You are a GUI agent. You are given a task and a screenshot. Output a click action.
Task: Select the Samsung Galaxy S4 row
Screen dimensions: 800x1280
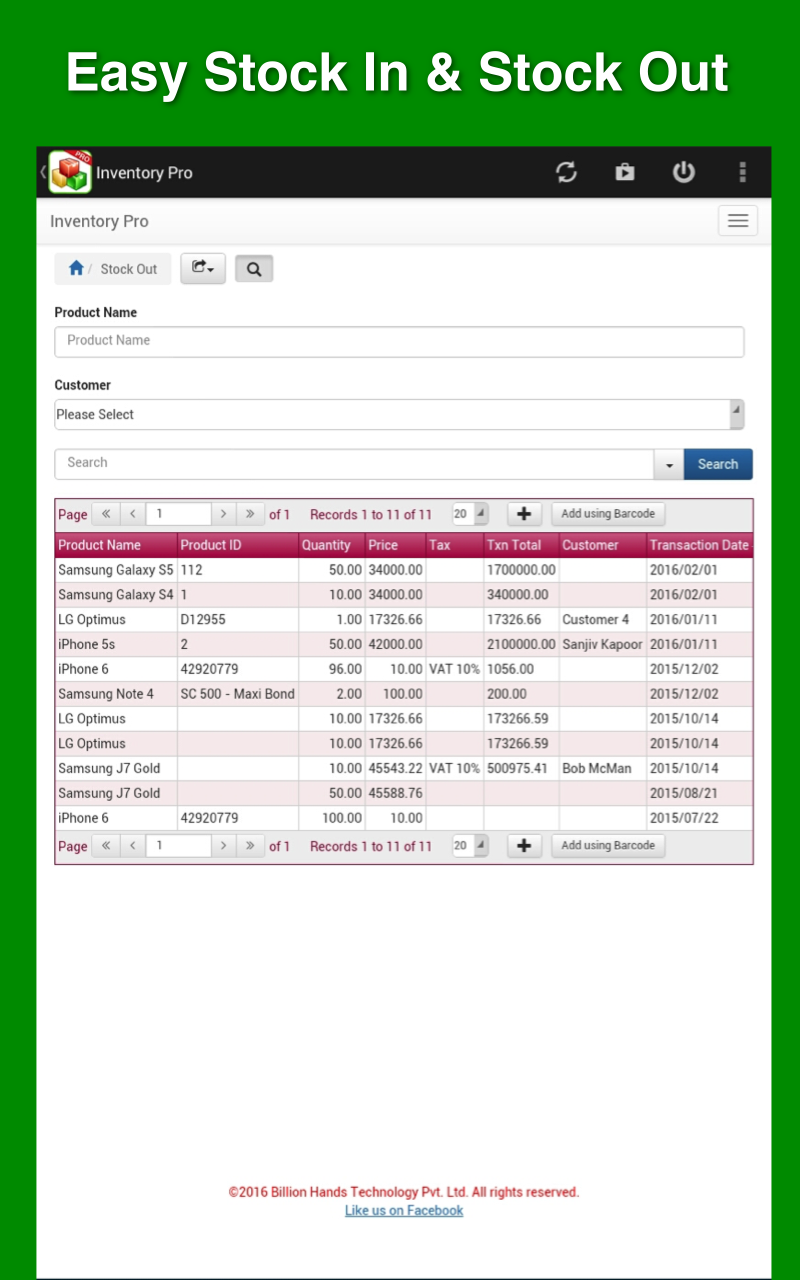(x=404, y=595)
